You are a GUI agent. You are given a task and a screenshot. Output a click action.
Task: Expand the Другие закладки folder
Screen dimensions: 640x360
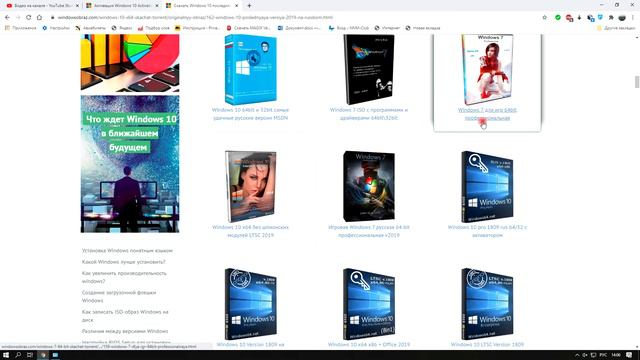click(x=616, y=28)
